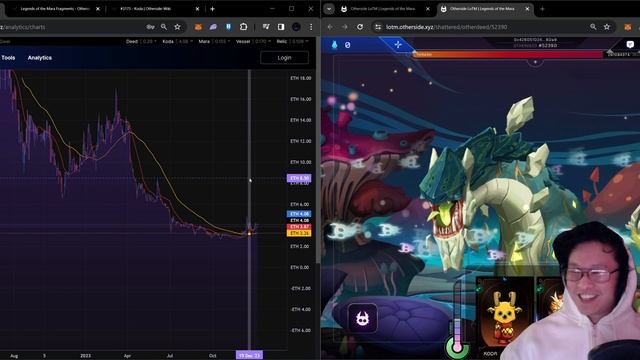This screenshot has width=640, height=360.
Task: Open the Relic price dropdown
Action: 292,41
